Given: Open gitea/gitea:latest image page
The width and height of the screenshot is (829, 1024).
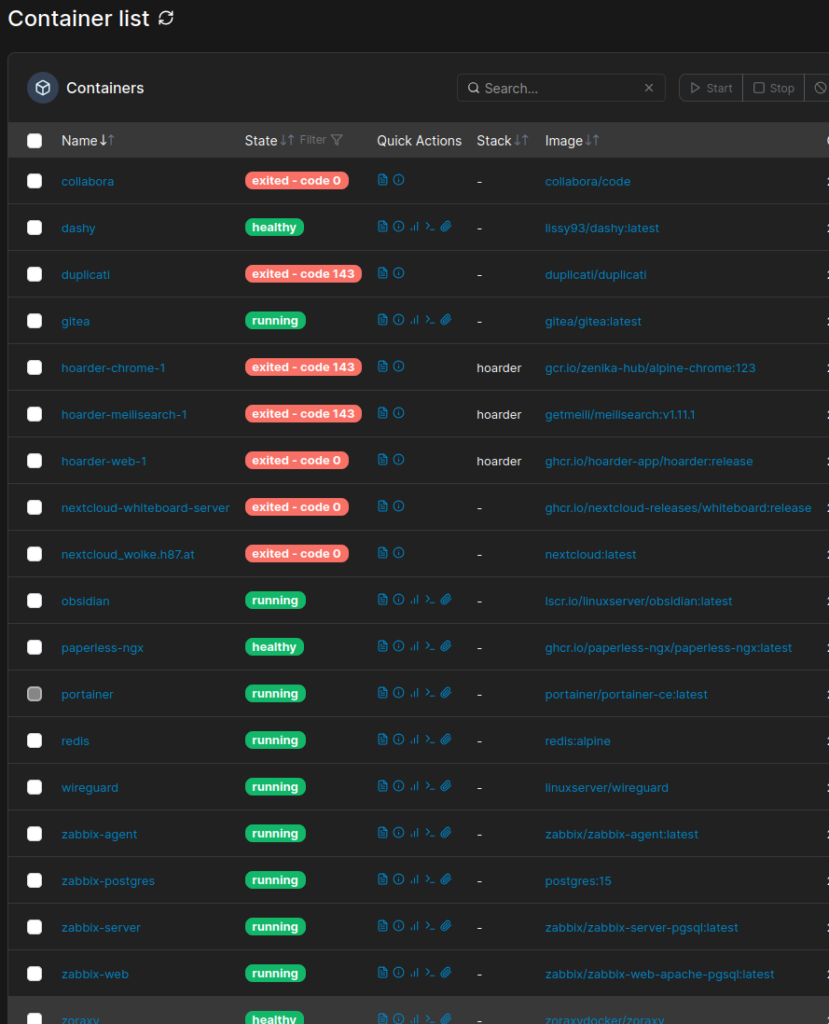Looking at the screenshot, I should (593, 321).
